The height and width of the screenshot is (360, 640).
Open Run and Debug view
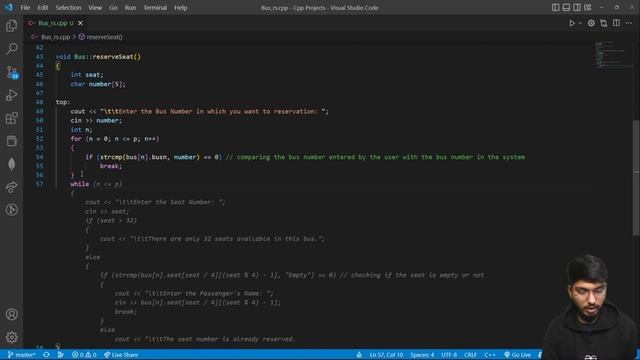[x=11, y=95]
